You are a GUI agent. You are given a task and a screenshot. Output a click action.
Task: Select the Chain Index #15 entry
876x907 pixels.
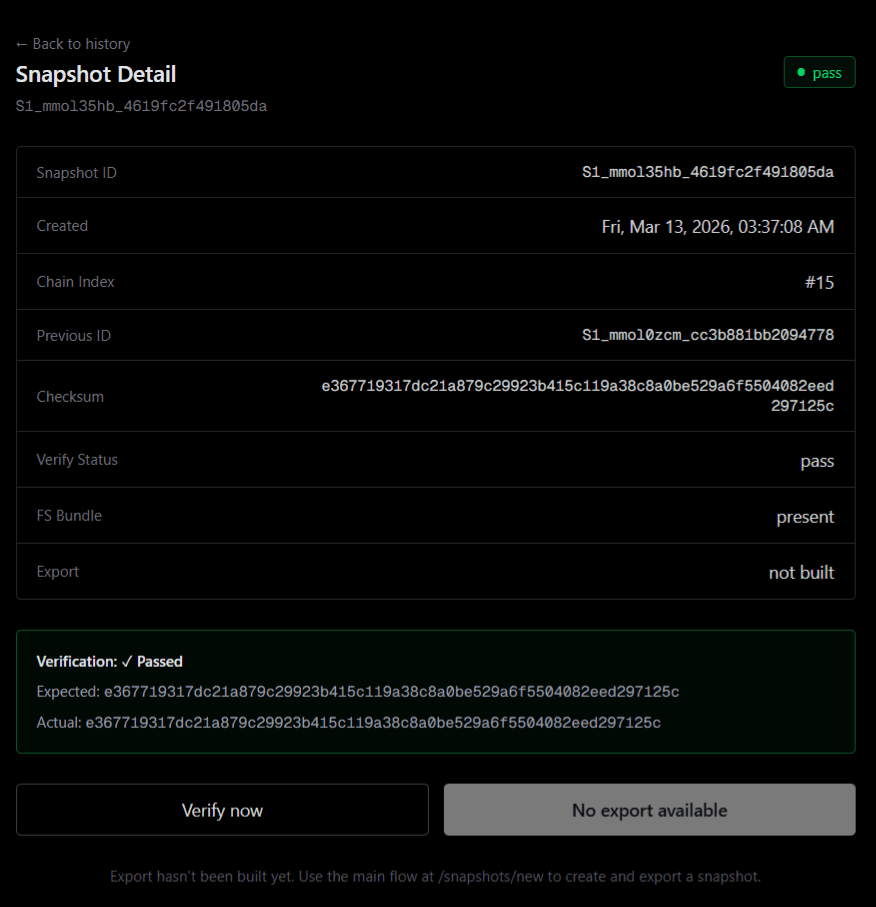pyautogui.click(x=820, y=281)
